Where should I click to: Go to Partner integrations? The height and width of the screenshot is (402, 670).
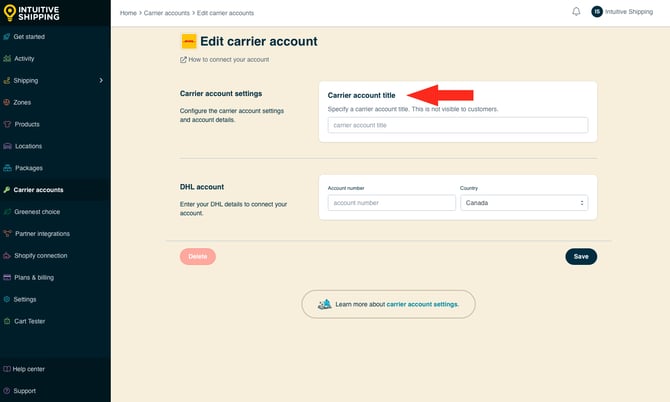(42, 234)
